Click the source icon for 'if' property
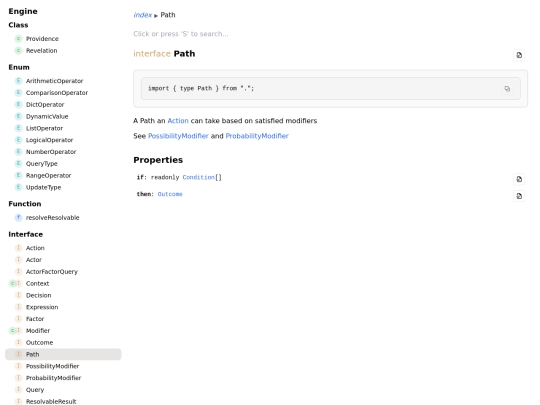Viewport: 540px width, 405px height. (519, 179)
